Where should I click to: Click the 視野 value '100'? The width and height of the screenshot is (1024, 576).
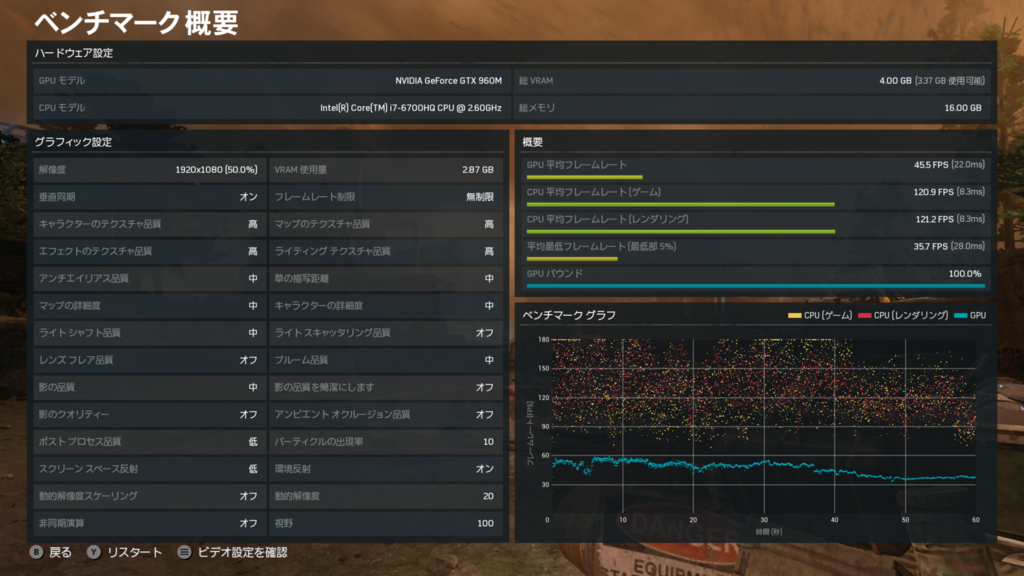click(x=485, y=523)
